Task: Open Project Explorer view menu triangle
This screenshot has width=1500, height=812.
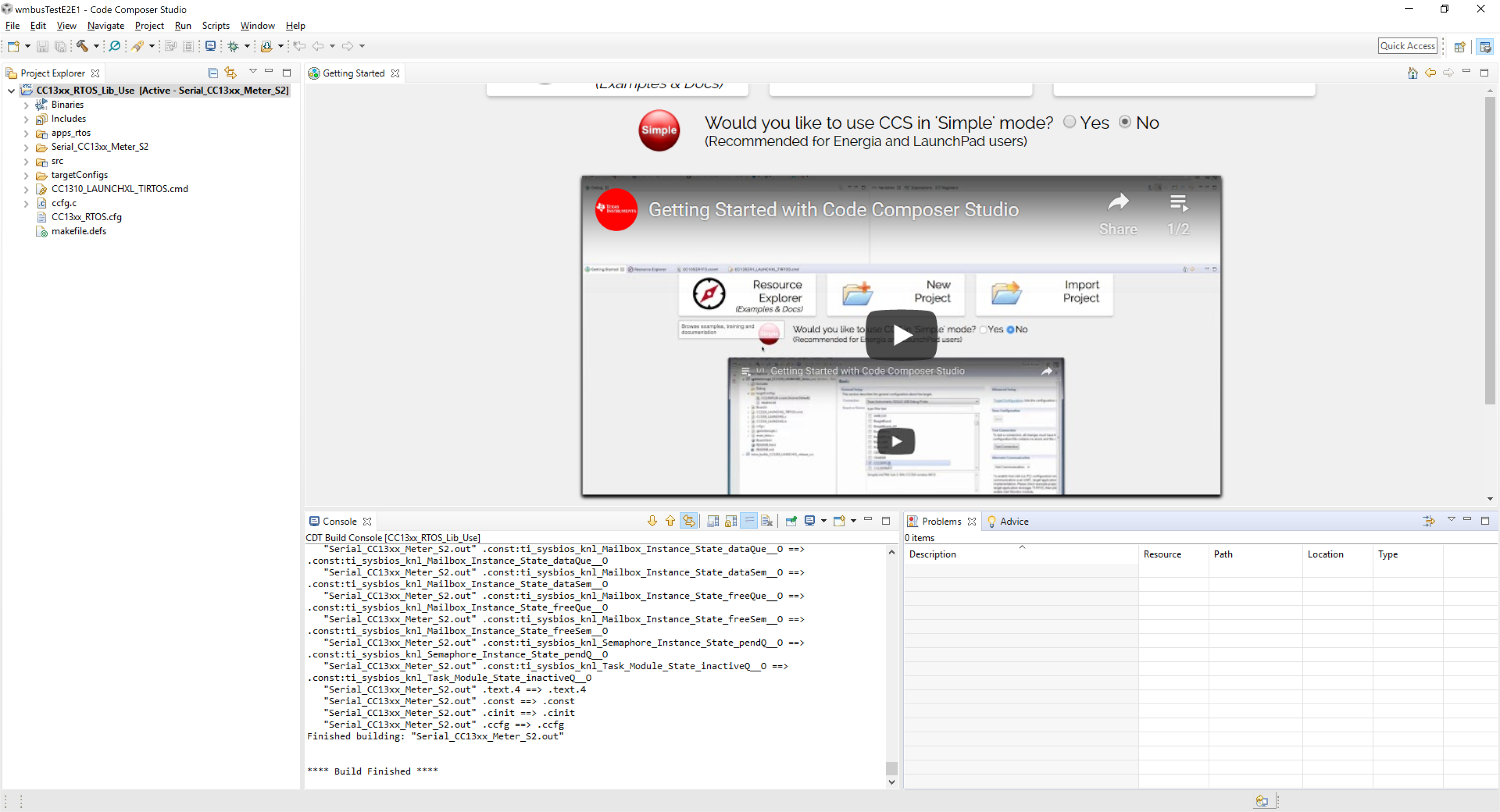Action: [253, 72]
